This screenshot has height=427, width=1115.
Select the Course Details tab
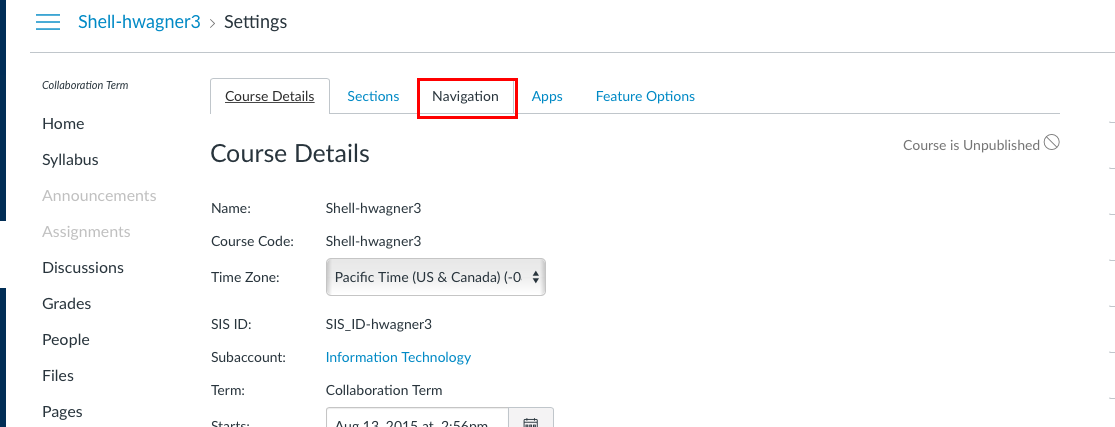point(270,97)
